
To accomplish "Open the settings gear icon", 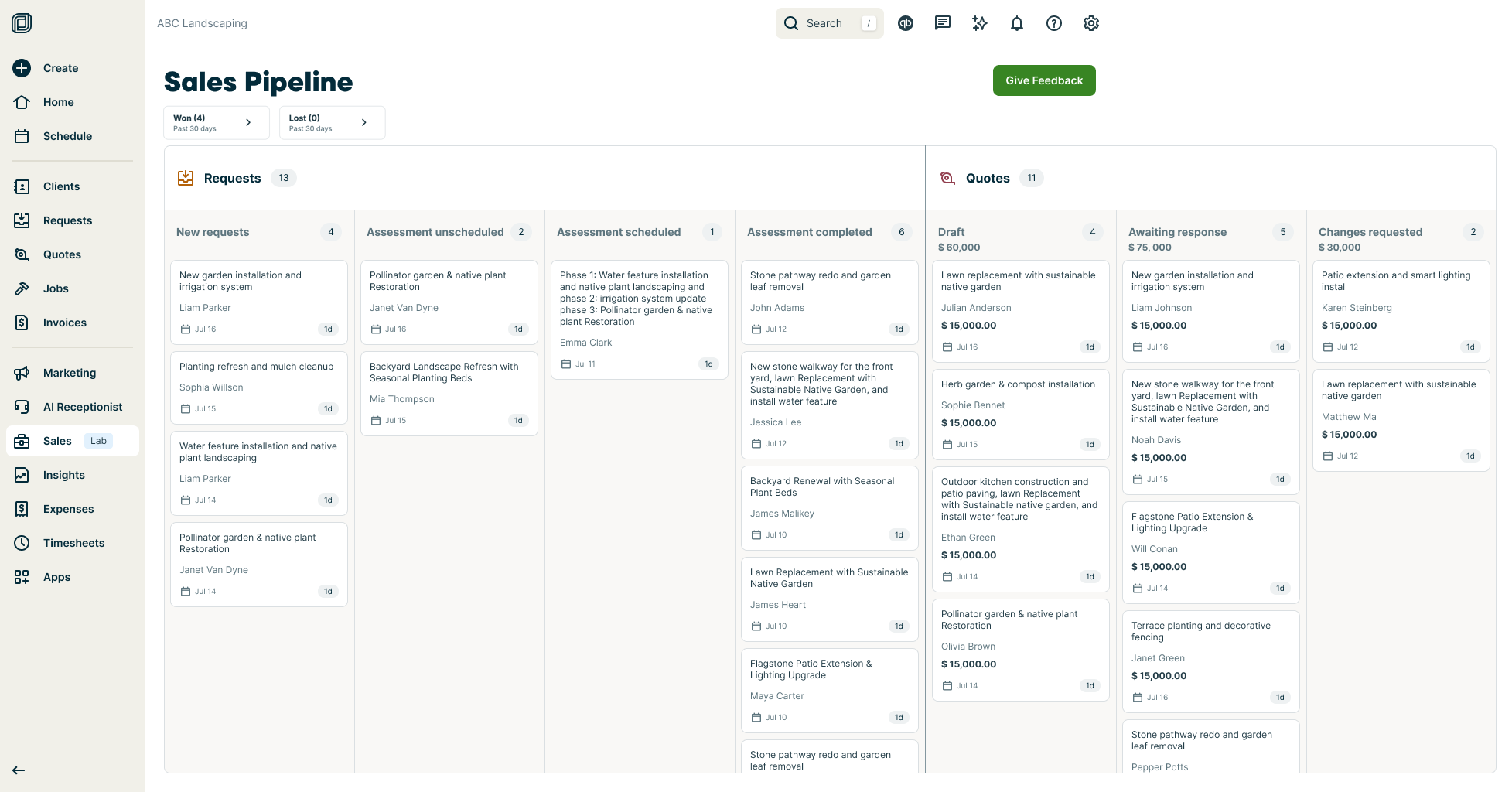I will [x=1090, y=23].
